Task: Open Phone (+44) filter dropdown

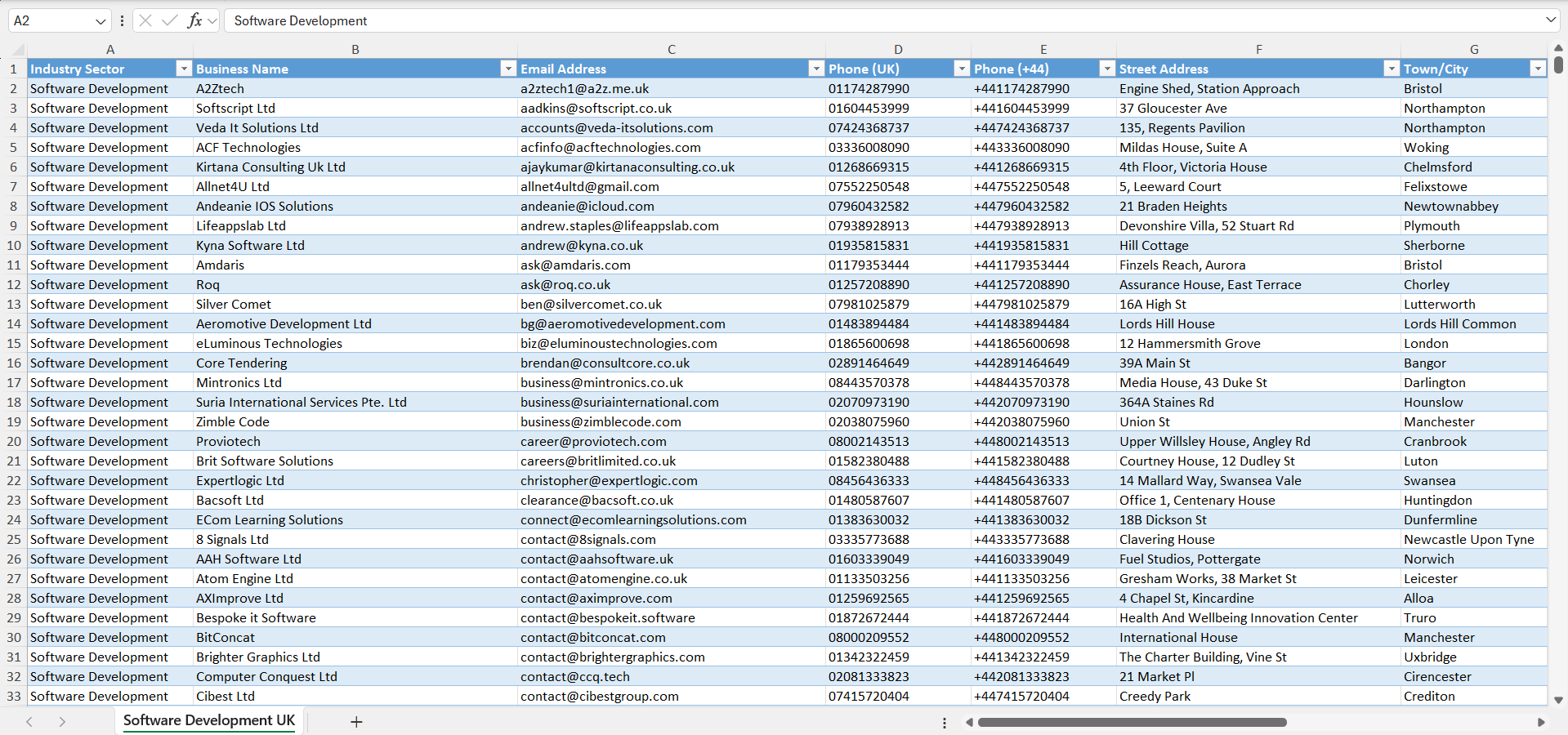Action: [1107, 69]
